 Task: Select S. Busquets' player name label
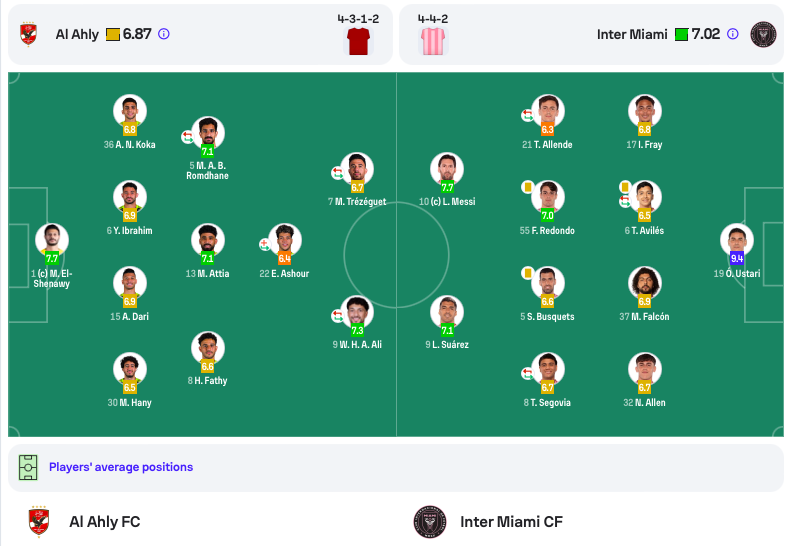click(x=547, y=317)
